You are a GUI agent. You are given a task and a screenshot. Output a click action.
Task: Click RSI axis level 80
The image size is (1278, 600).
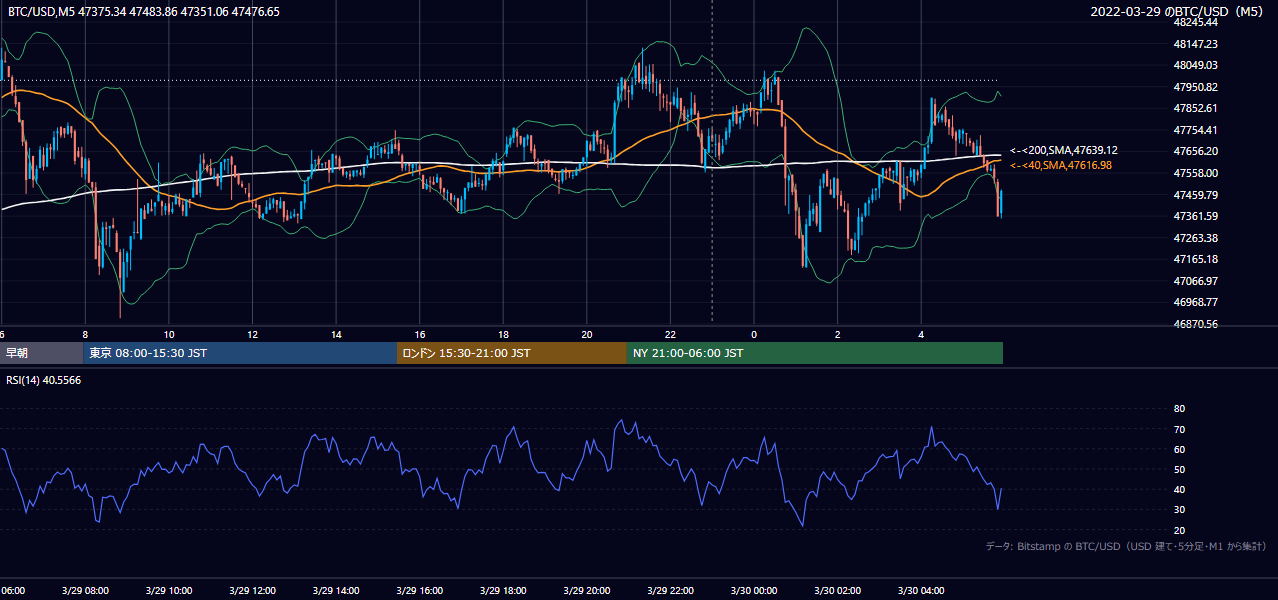pos(1179,409)
